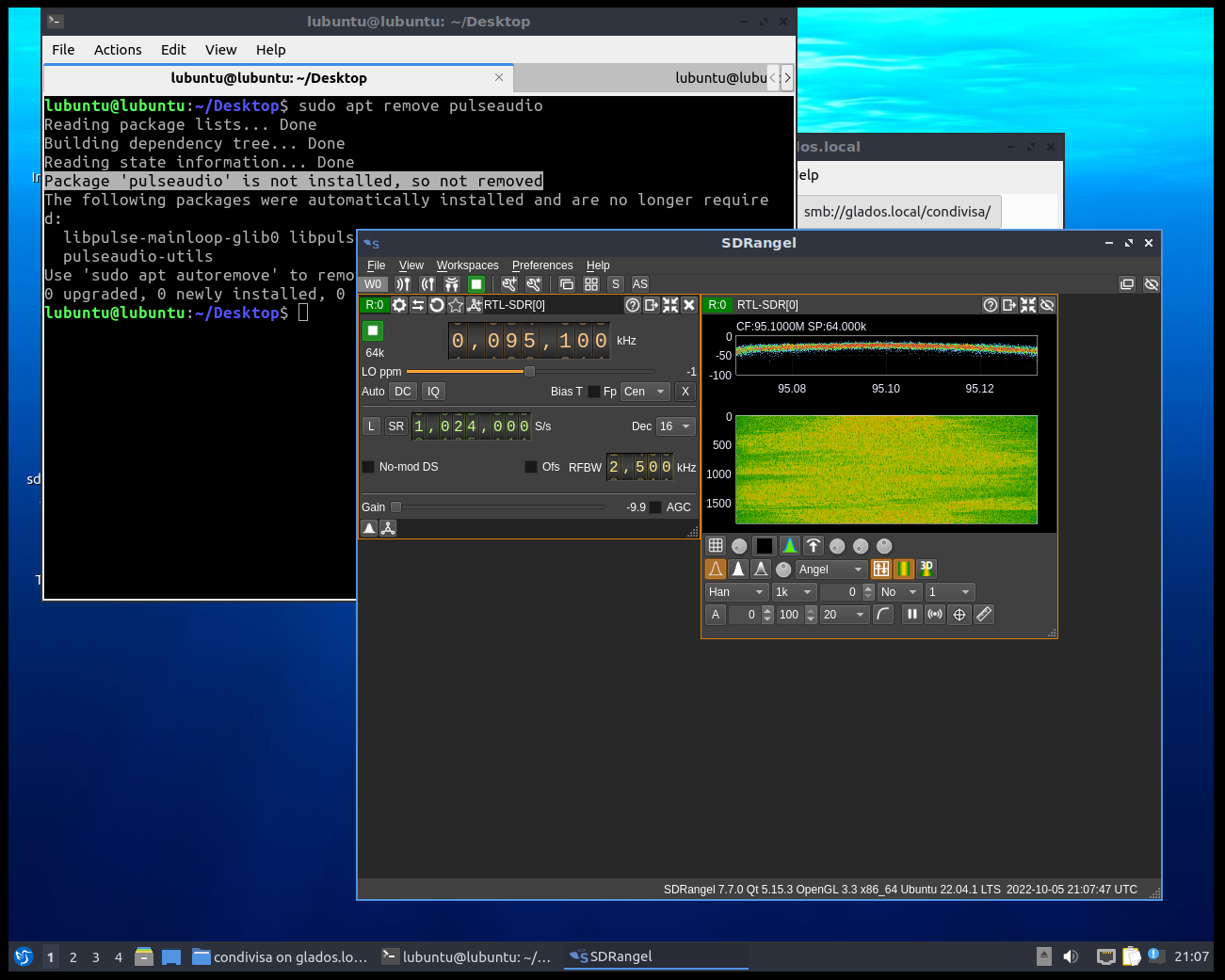
Task: Open the Angel colormap dropdown
Action: point(830,569)
